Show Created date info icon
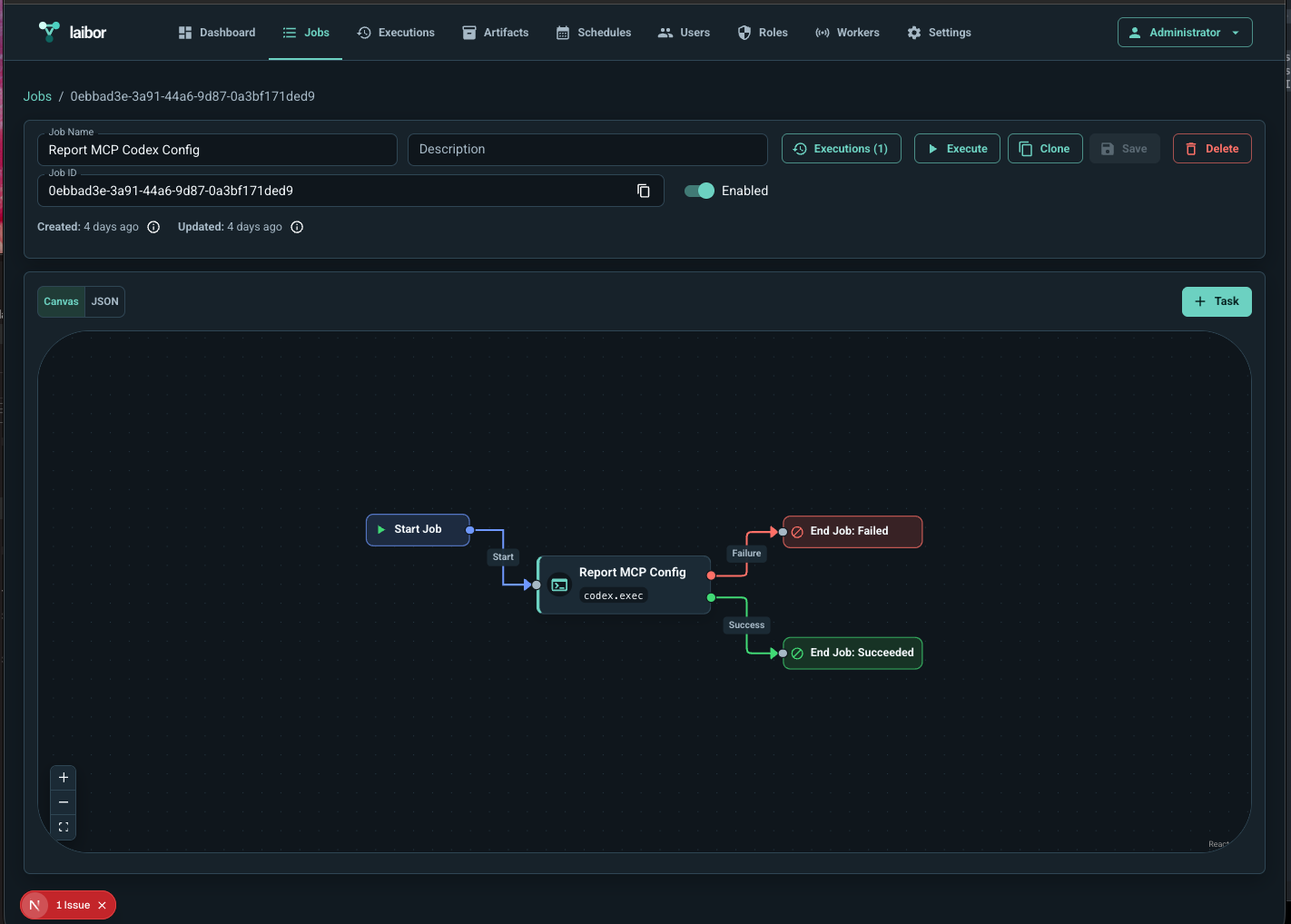Viewport: 1291px width, 924px height. (153, 227)
